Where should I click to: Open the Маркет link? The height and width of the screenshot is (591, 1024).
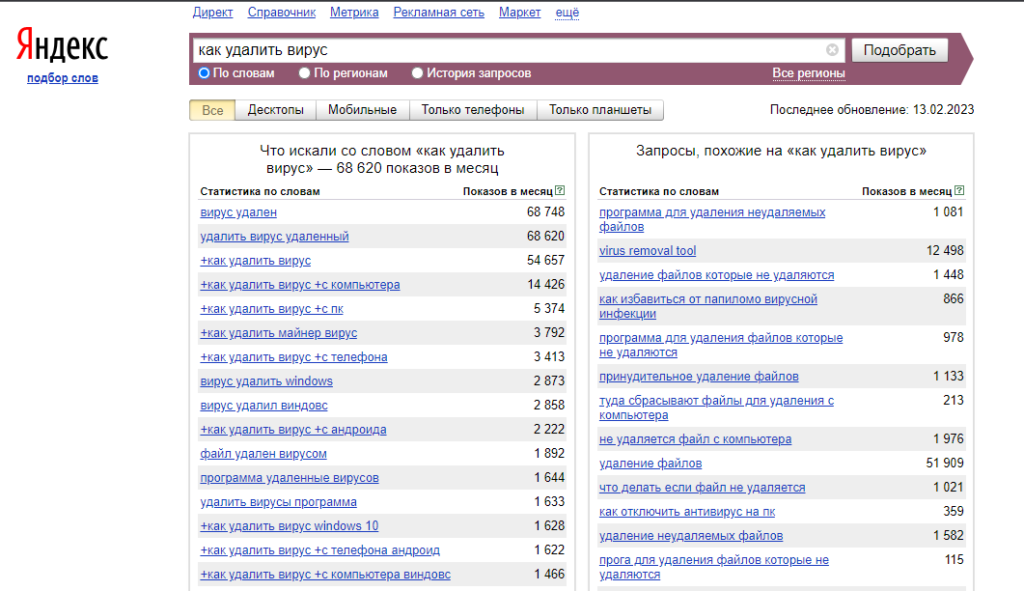(520, 12)
